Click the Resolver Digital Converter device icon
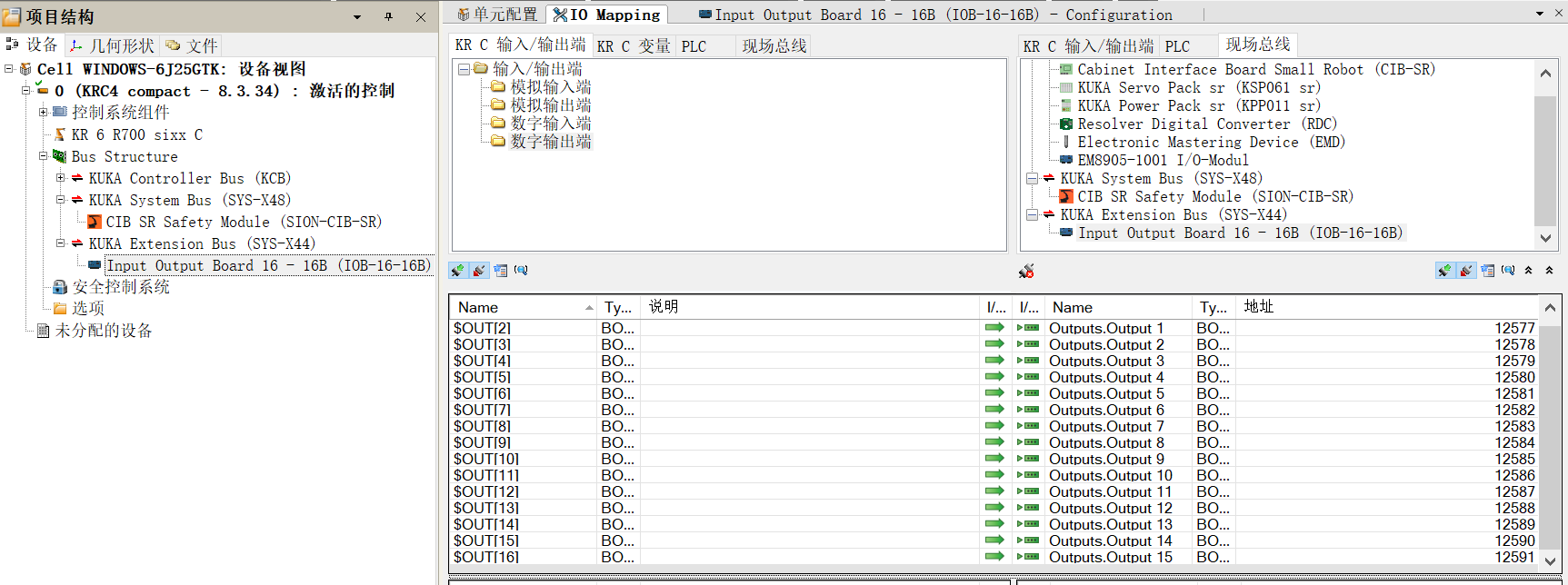Screen dimensions: 1568x585 pos(1066,124)
